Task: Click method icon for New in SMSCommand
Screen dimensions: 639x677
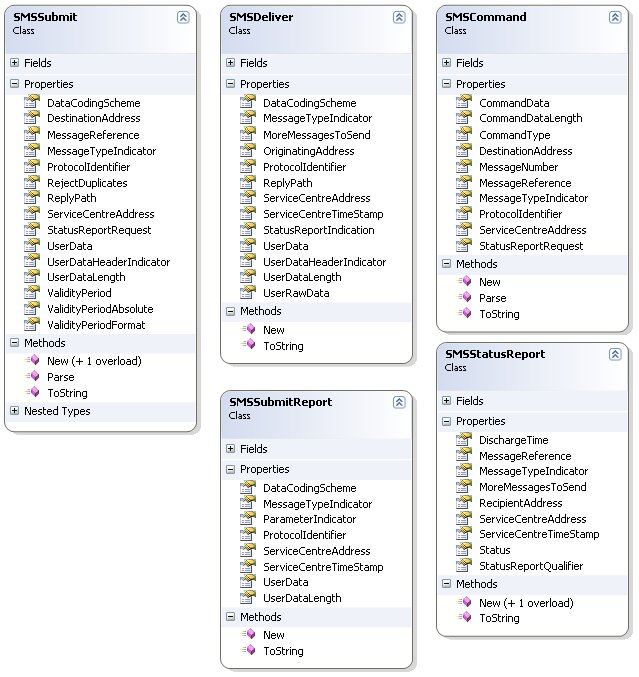Action: point(465,282)
